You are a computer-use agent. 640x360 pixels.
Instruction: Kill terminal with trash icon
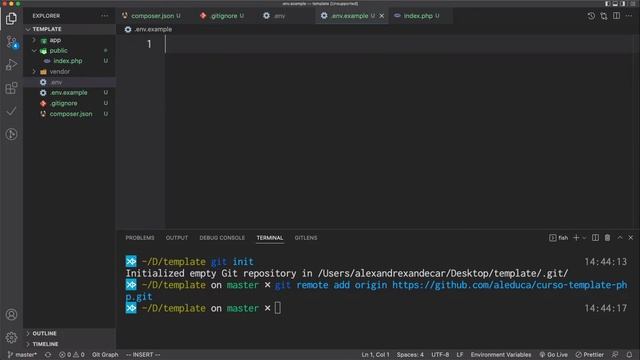tap(607, 238)
